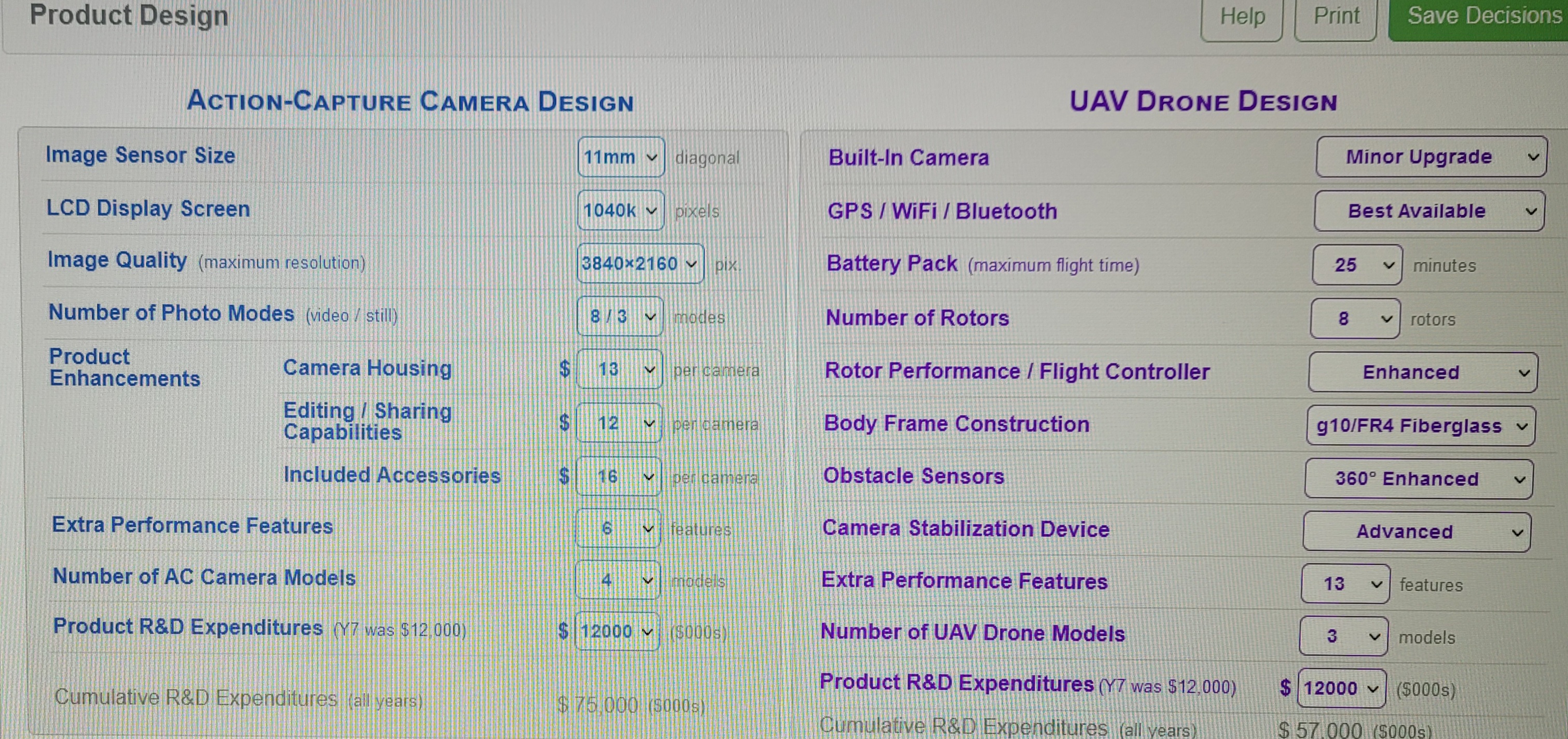Image resolution: width=1568 pixels, height=739 pixels.
Task: Change the Number of Rotors dropdown
Action: coord(1355,319)
